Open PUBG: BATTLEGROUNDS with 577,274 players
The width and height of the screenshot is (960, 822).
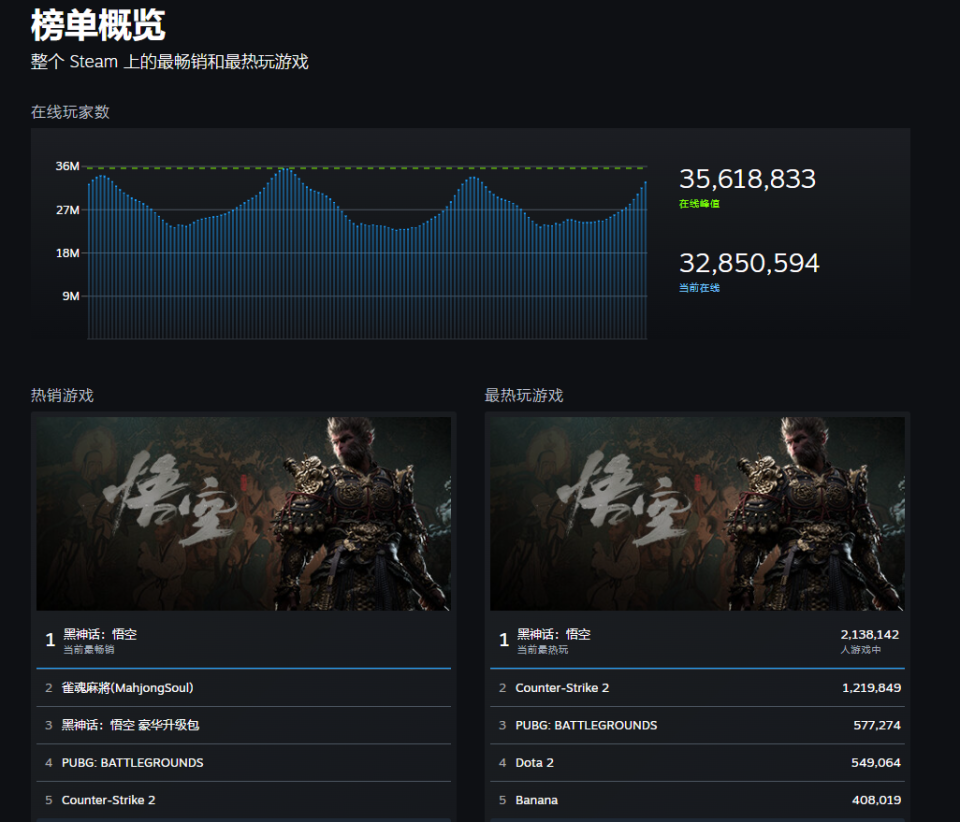coord(697,725)
